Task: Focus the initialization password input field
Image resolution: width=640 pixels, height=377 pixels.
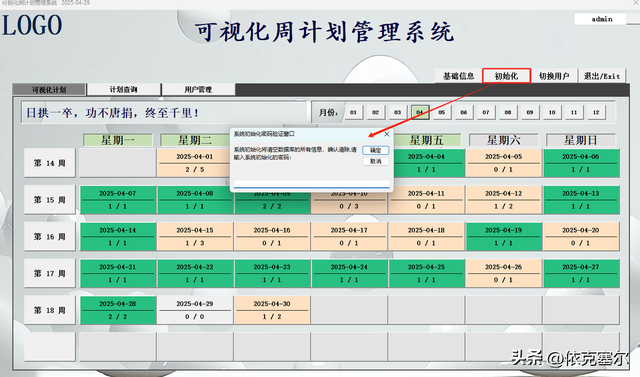Action: (x=311, y=184)
